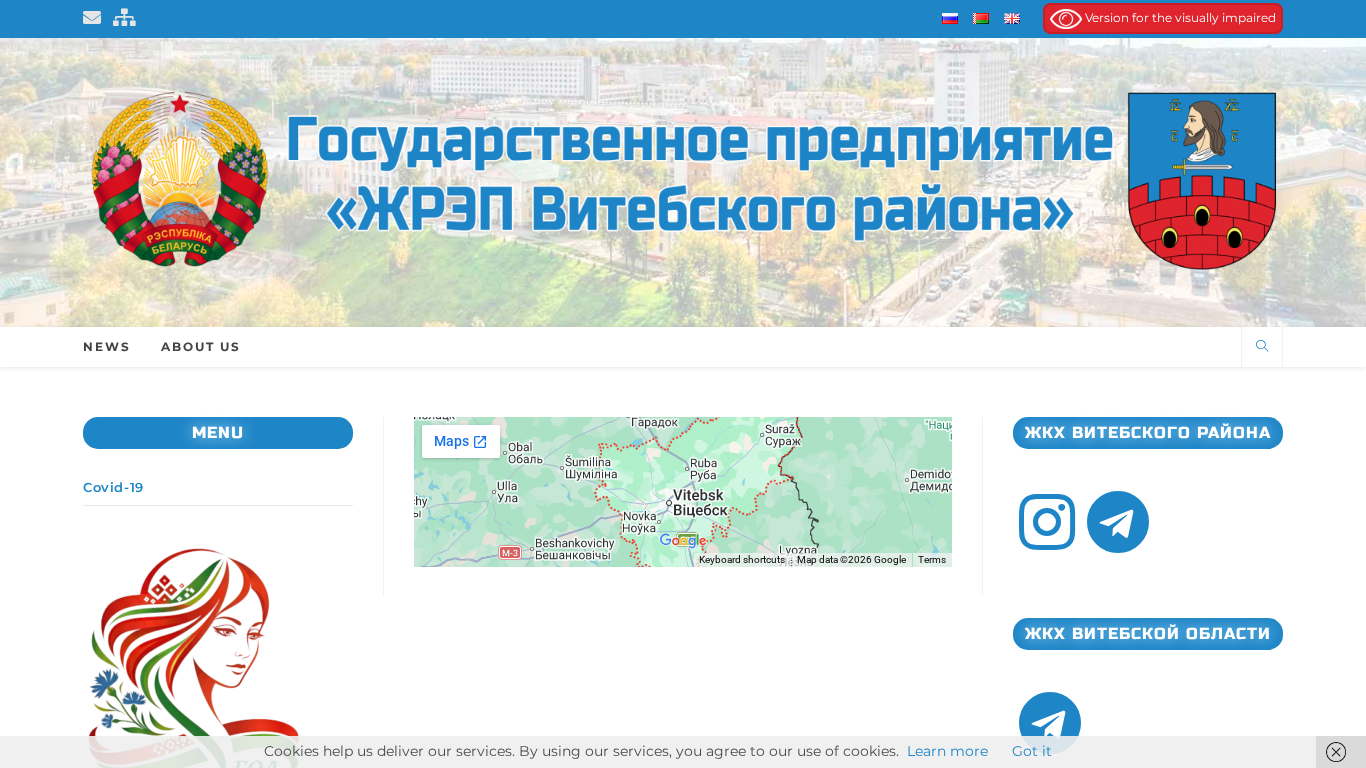Select the Belarusian flag language option

tap(981, 18)
